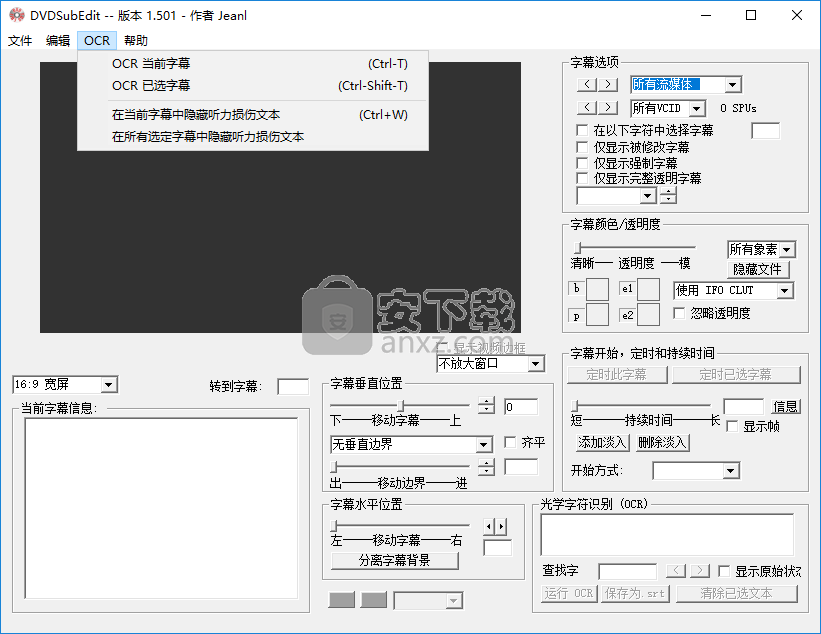Choose OCR 当前字幕 menu entry
Screen dimensions: 821x634
(x=253, y=64)
